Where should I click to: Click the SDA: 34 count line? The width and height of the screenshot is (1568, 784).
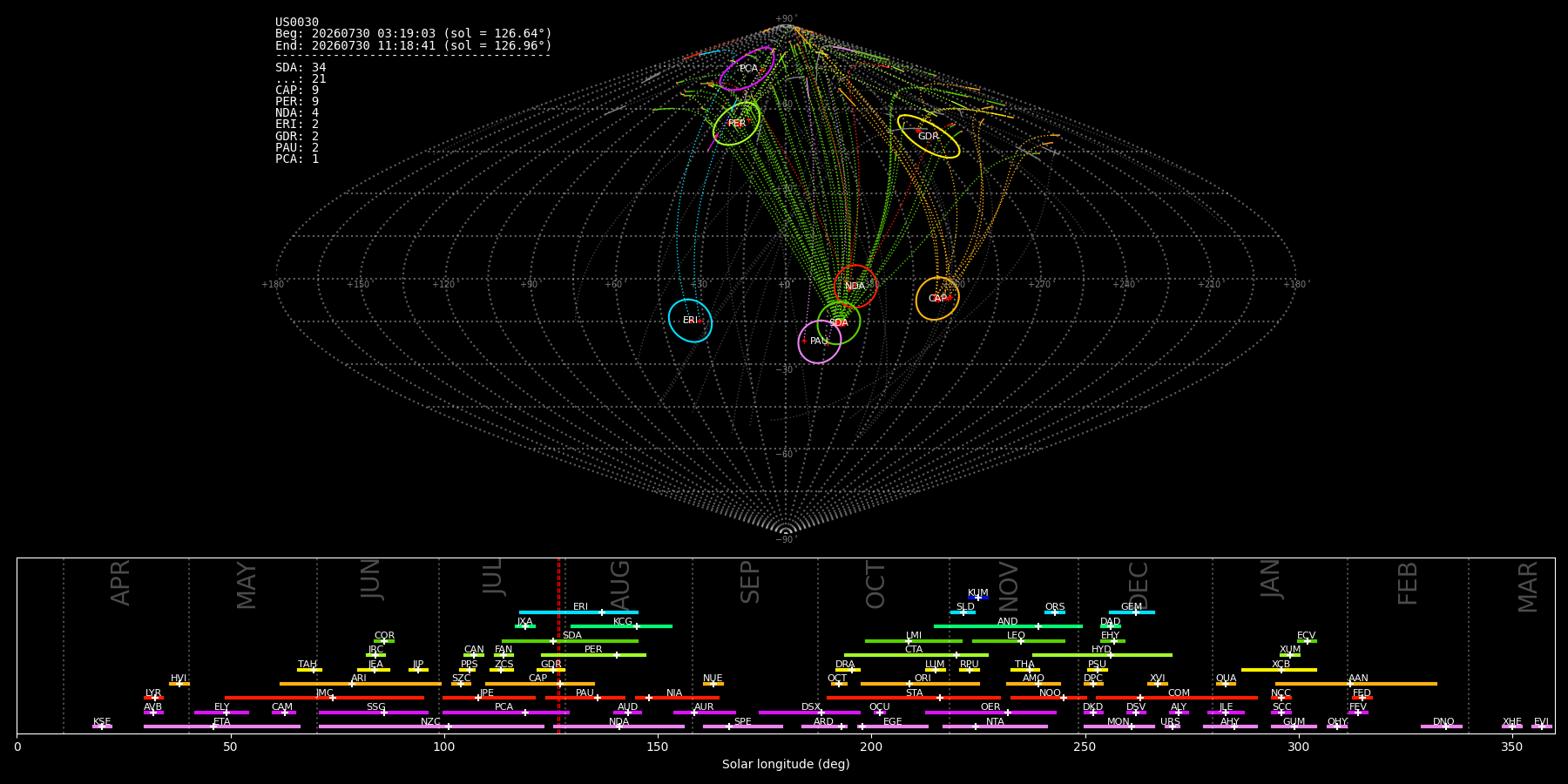(301, 68)
